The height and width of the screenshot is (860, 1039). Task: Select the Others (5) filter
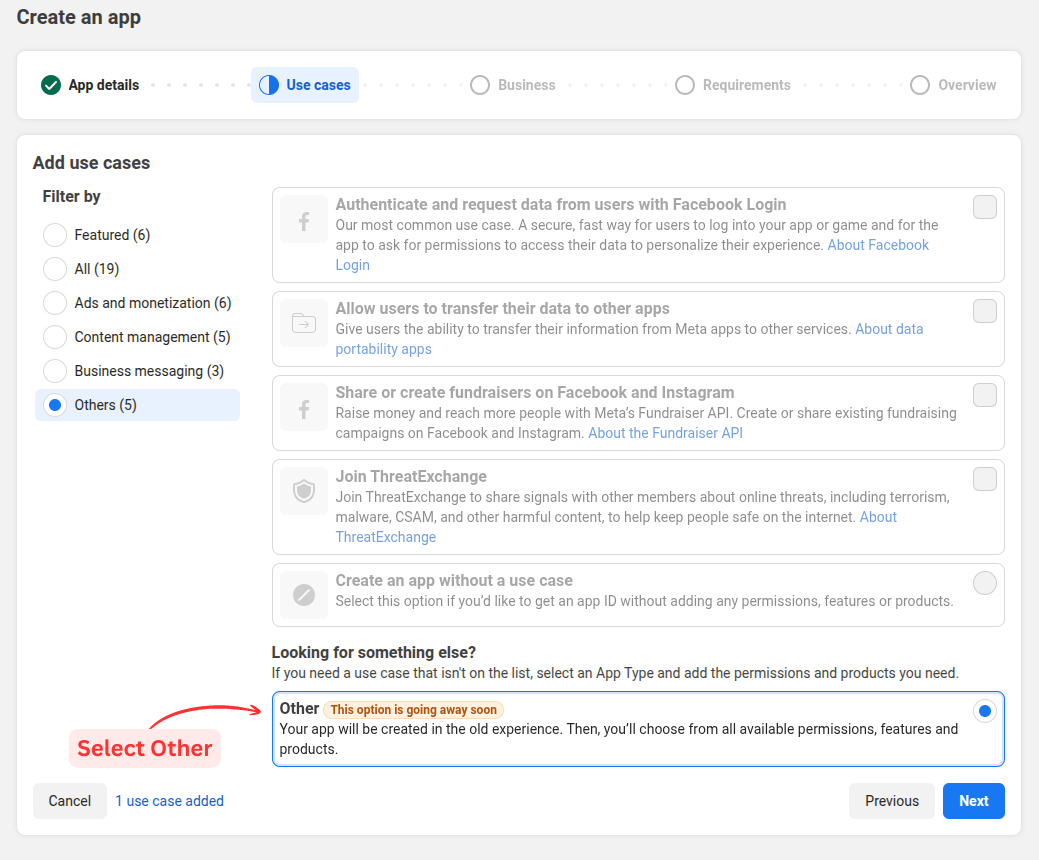coord(55,405)
